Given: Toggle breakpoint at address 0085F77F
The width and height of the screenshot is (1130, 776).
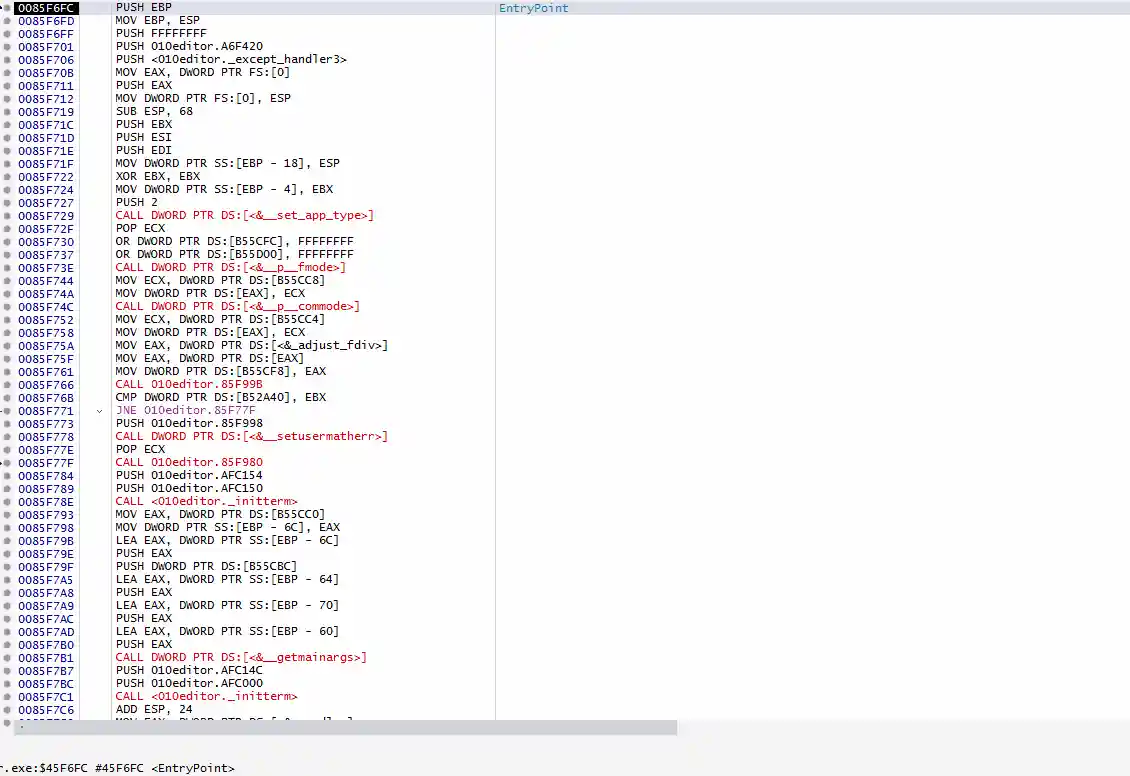Looking at the screenshot, I should pyautogui.click(x=9, y=463).
